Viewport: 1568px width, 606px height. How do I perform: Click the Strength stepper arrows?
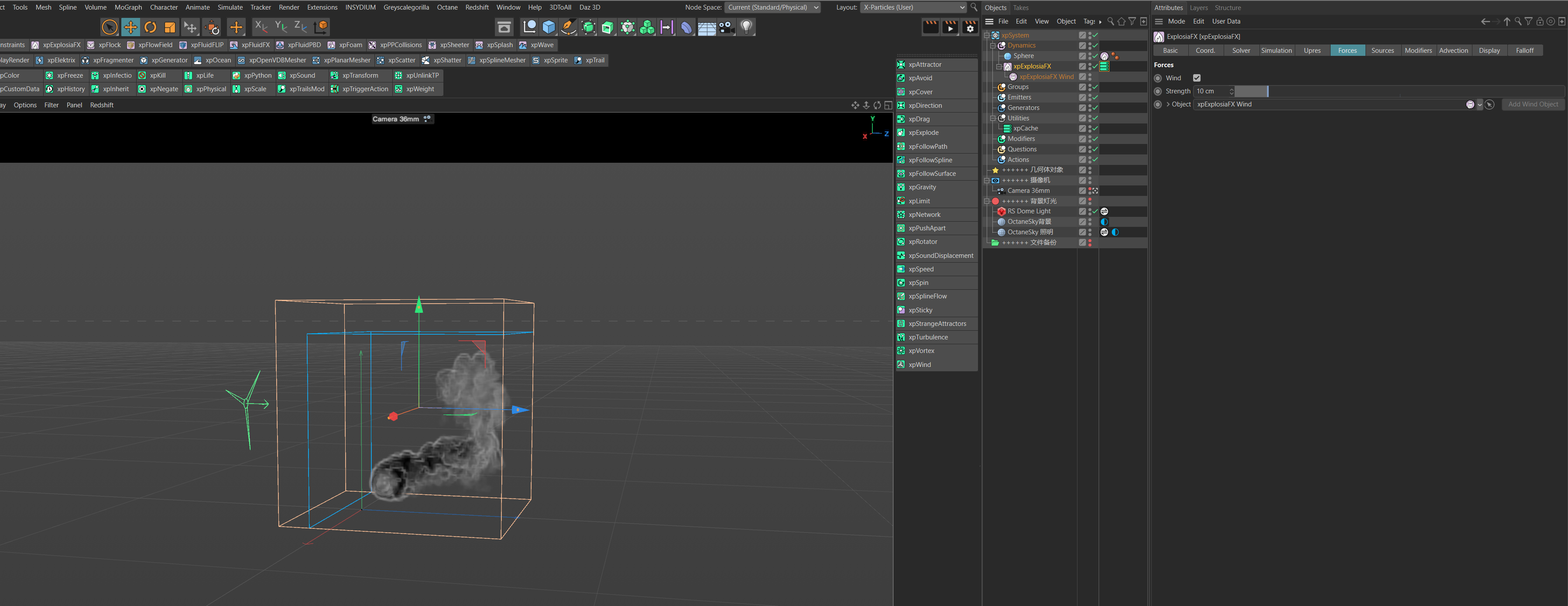1232,91
